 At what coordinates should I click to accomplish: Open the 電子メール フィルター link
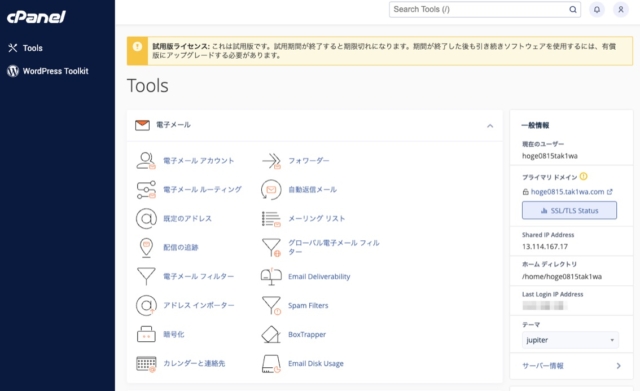click(199, 276)
